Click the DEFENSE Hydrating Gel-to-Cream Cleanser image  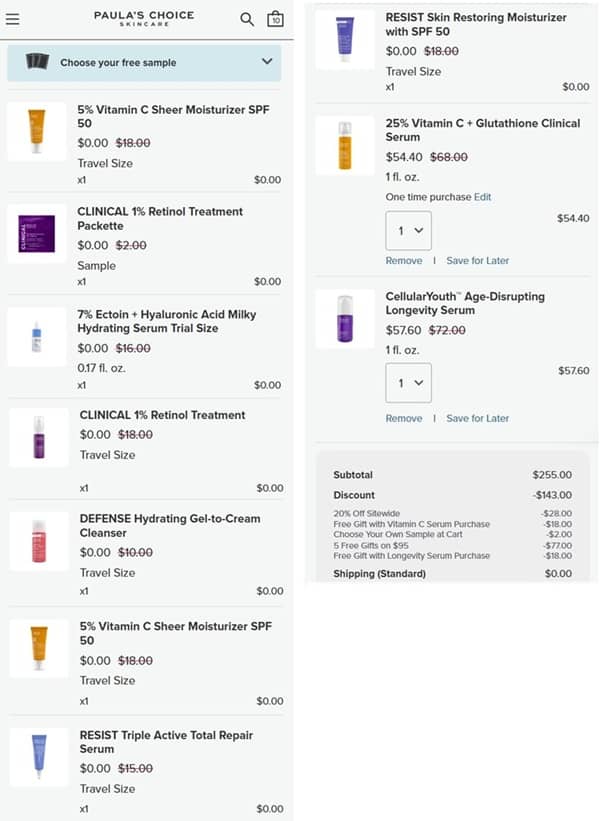point(39,541)
